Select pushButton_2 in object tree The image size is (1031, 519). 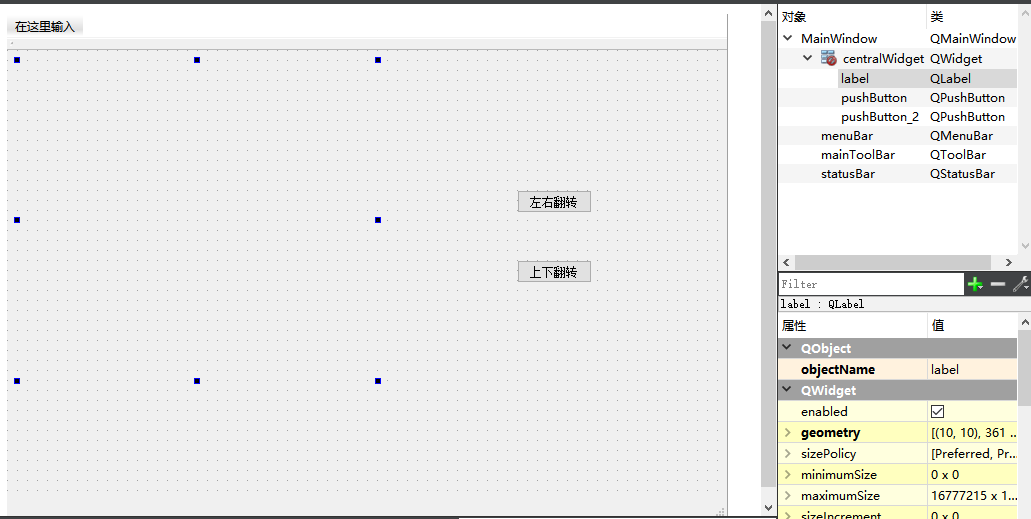click(880, 117)
